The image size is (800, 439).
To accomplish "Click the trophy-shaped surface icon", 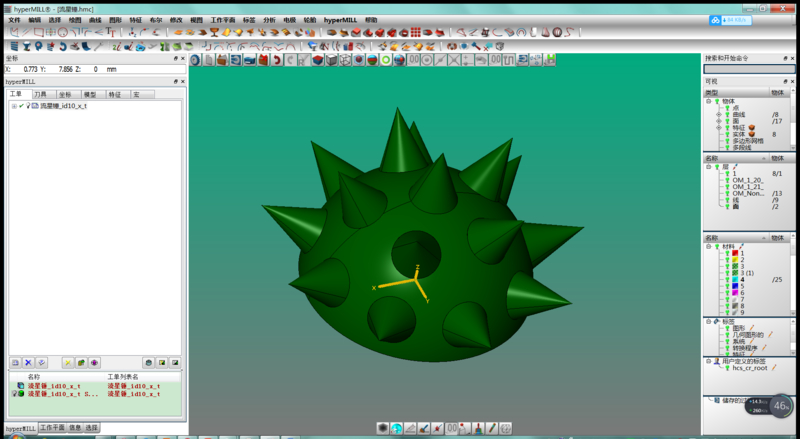I will pyautogui.click(x=214, y=32).
